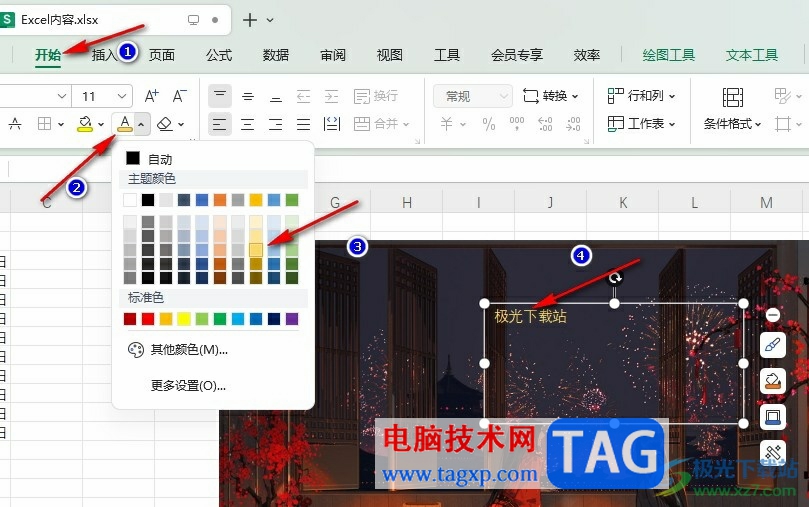Add a new tab with plus button
The height and width of the screenshot is (507, 809).
250,20
